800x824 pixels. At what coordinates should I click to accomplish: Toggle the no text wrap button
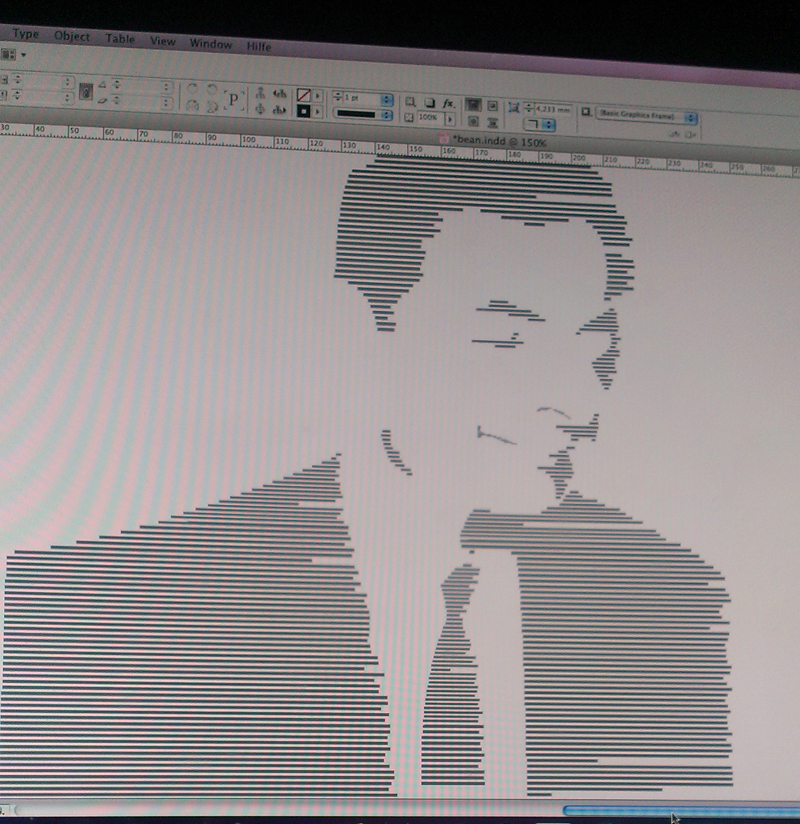pos(473,105)
